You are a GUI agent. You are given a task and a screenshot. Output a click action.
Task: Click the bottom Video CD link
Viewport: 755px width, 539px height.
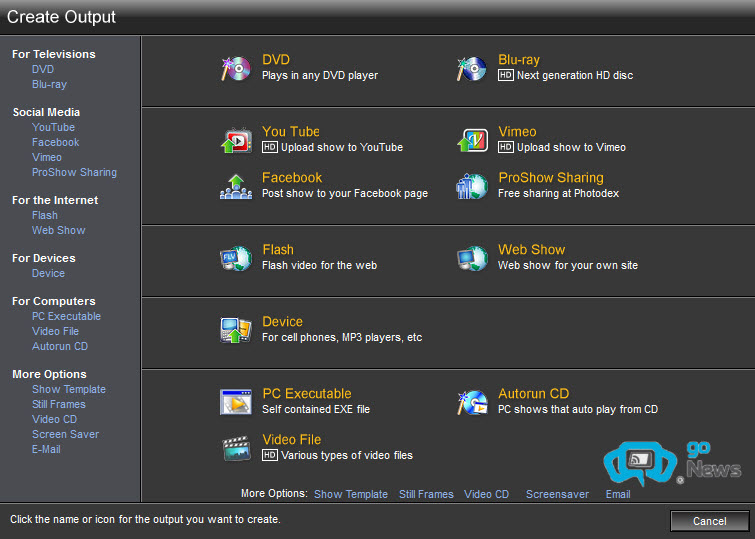486,494
